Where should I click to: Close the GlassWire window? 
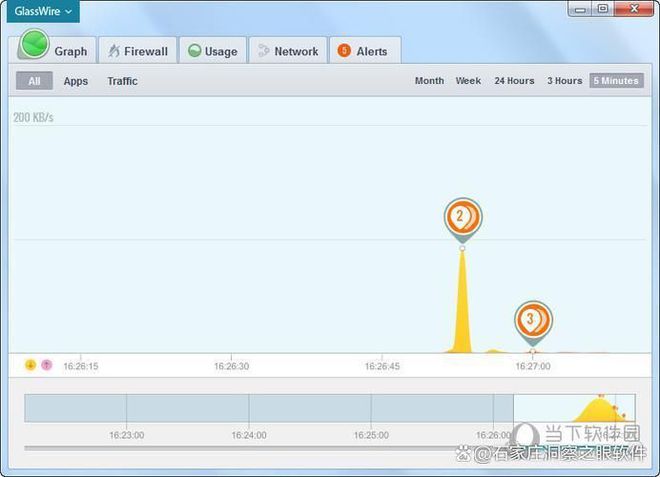tap(634, 9)
